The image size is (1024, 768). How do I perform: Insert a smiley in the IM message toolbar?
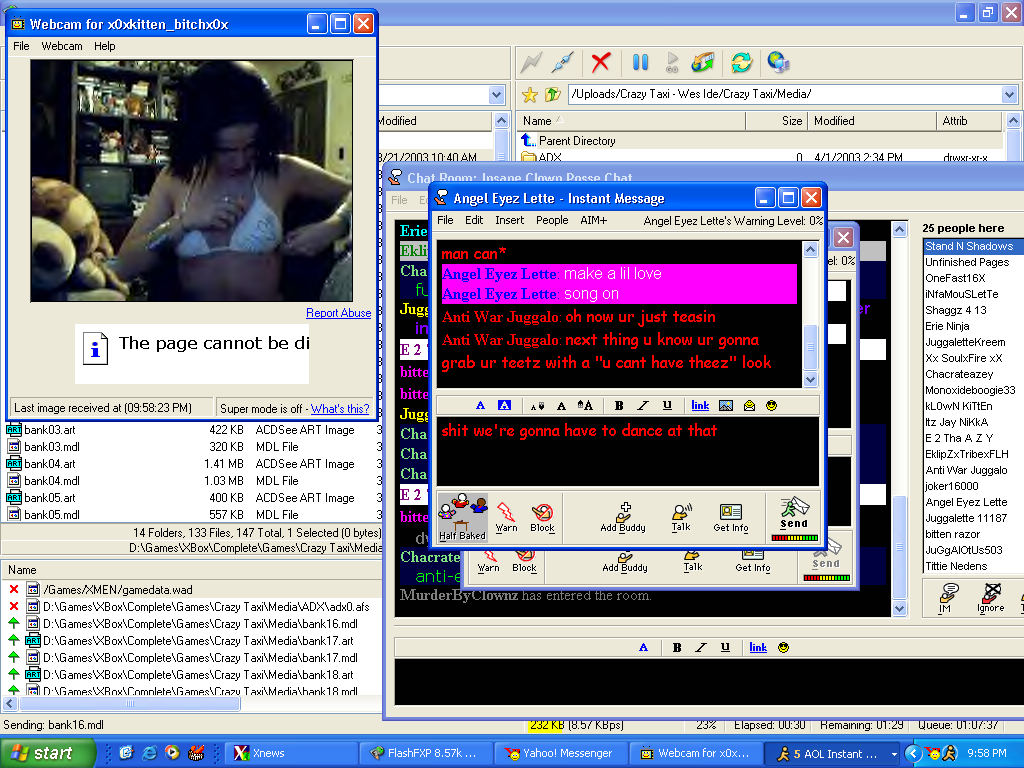pyautogui.click(x=772, y=405)
